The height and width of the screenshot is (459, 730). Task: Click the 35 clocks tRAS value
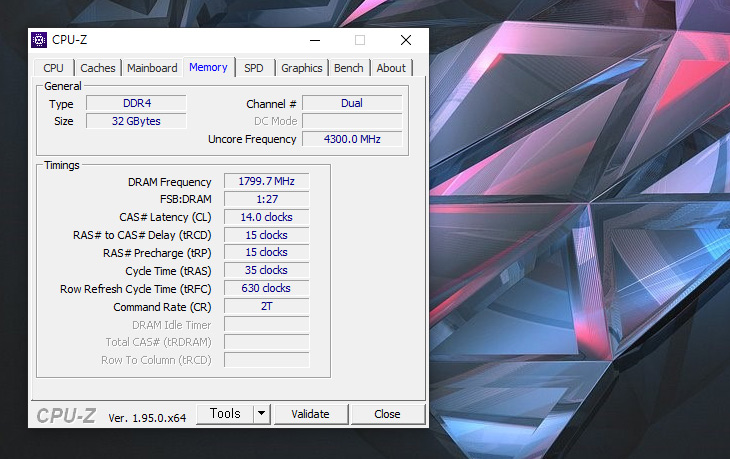click(x=266, y=270)
